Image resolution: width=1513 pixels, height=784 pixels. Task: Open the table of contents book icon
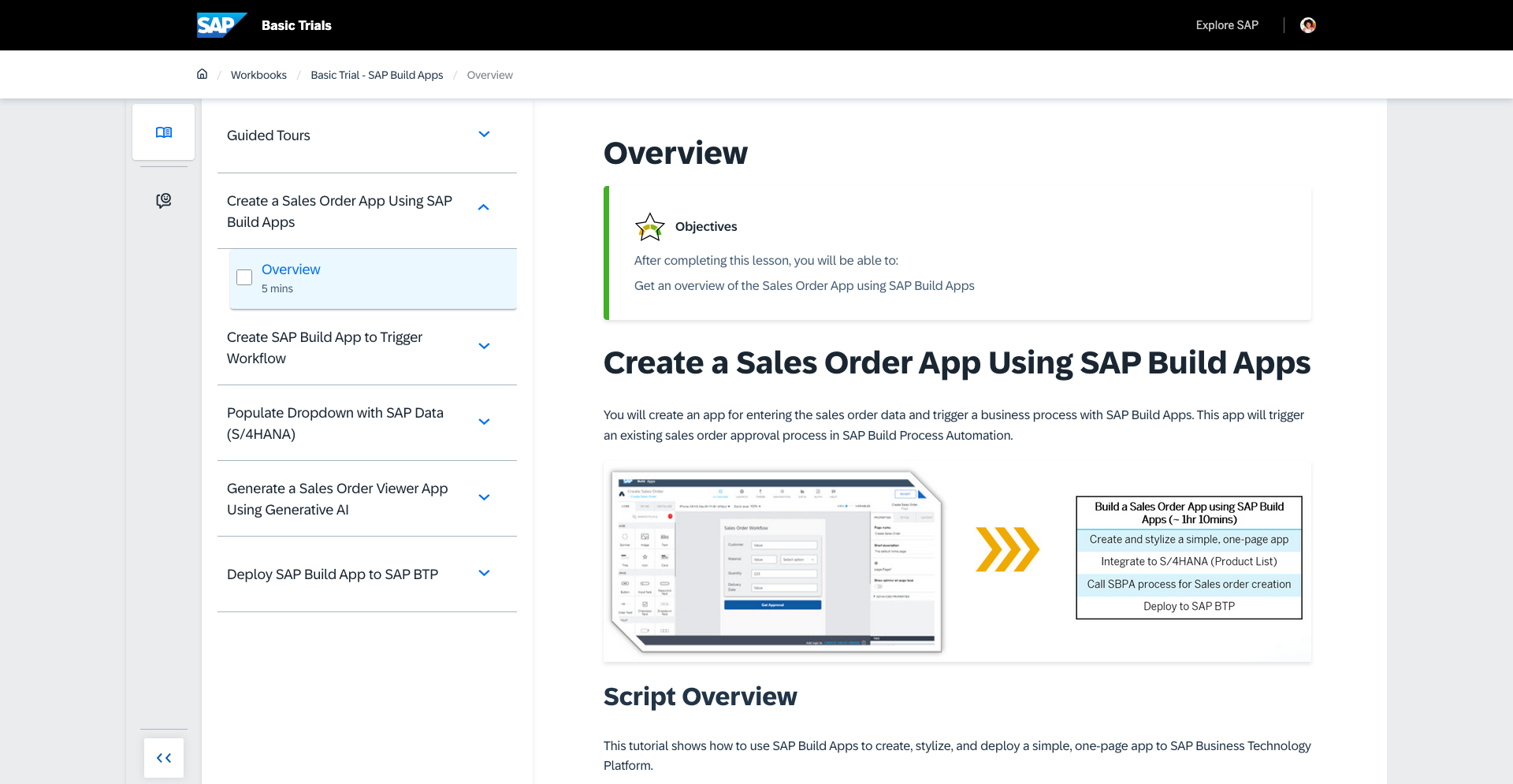[x=164, y=132]
